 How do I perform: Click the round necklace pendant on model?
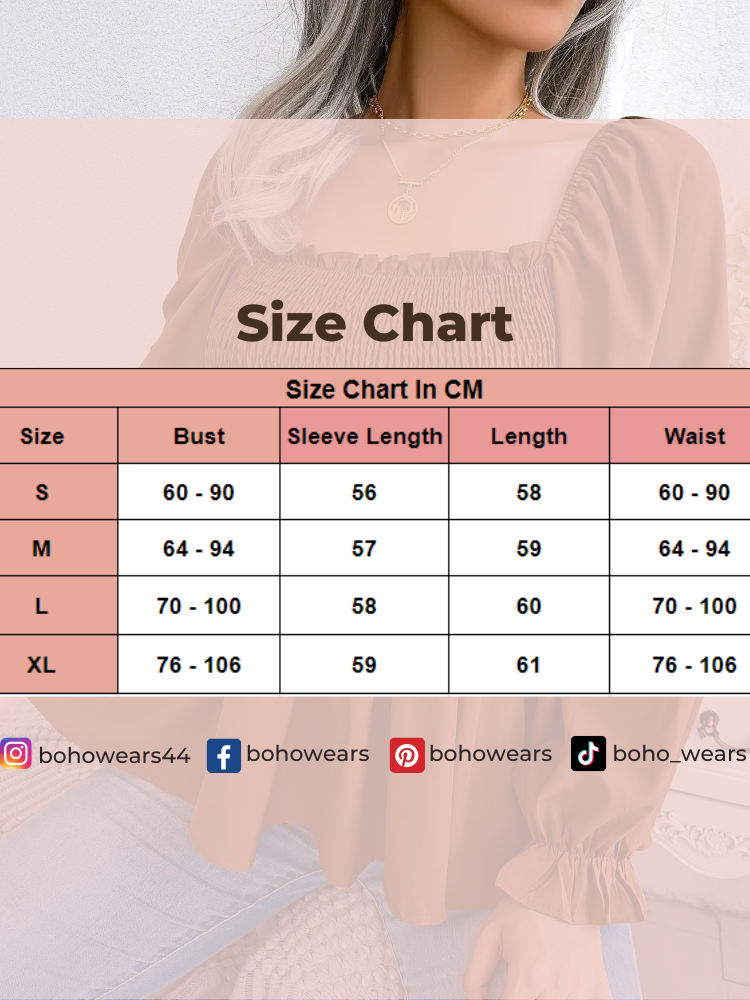pyautogui.click(x=404, y=203)
